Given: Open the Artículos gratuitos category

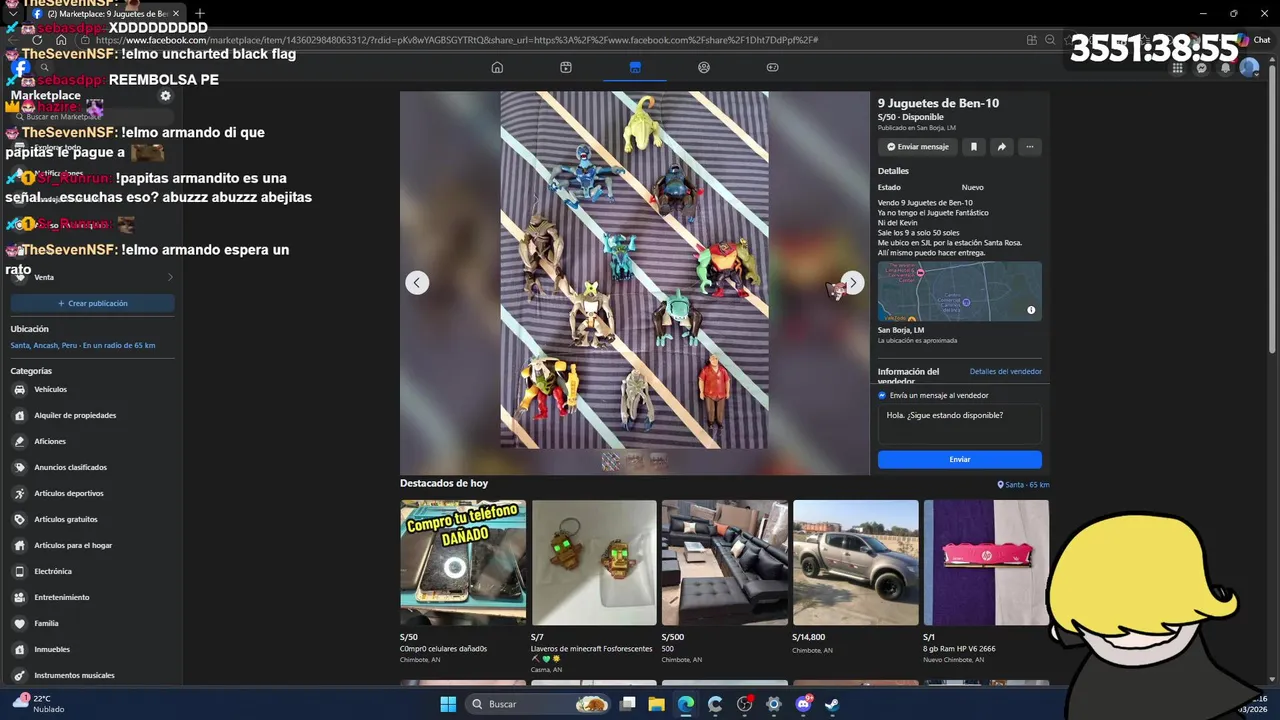Looking at the screenshot, I should point(91,519).
